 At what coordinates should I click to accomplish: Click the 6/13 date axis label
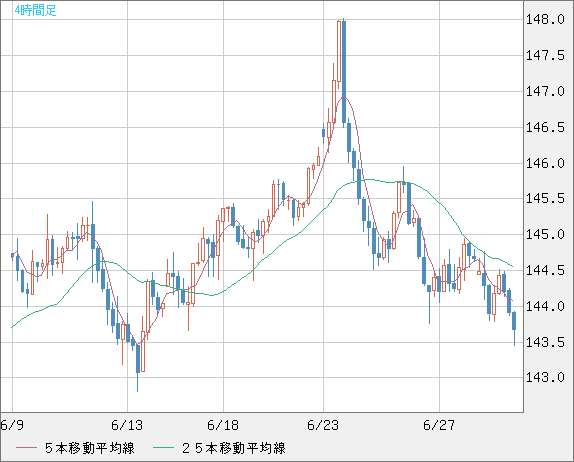(x=127, y=425)
